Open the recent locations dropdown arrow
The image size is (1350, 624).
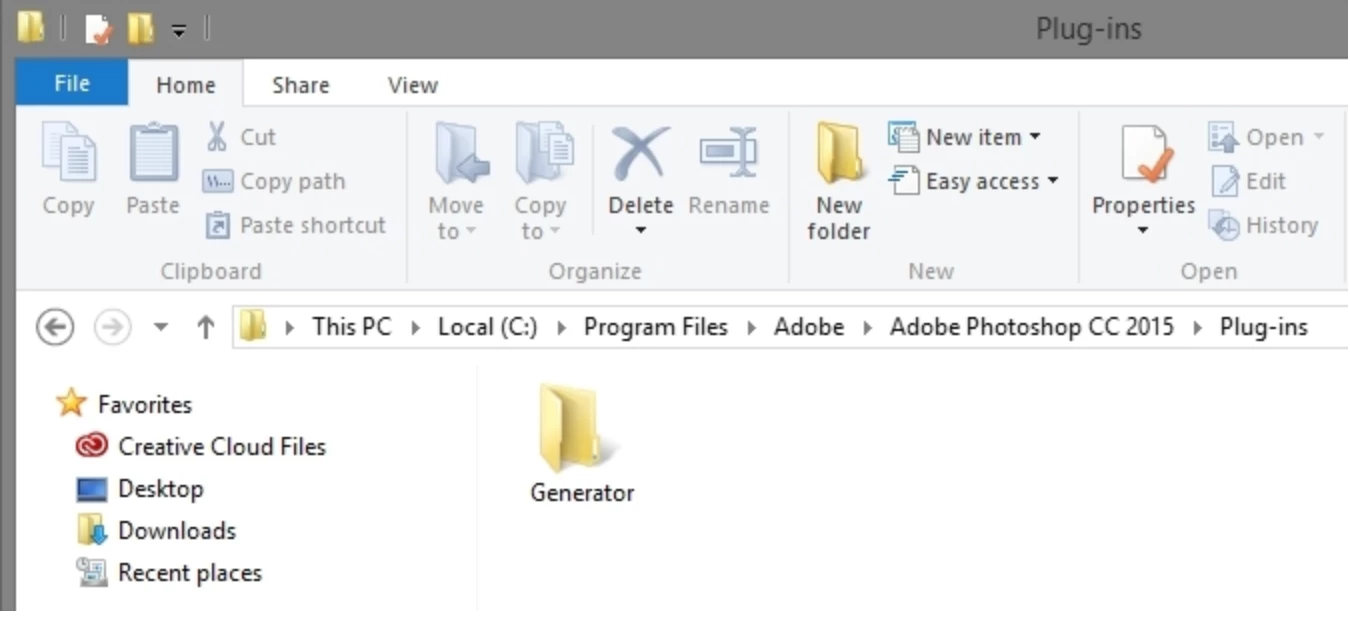161,327
